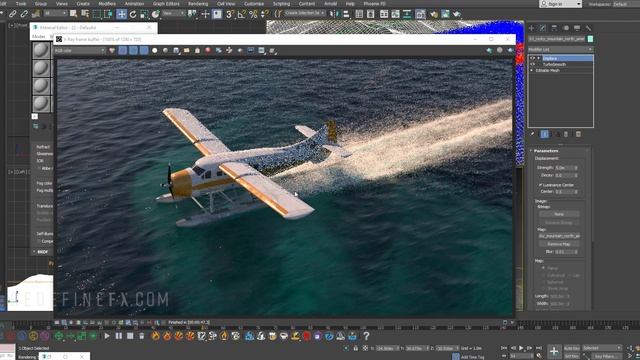Toggle second blue channel button in frame buffer
Viewport: 640px width, 360px height.
point(133,51)
